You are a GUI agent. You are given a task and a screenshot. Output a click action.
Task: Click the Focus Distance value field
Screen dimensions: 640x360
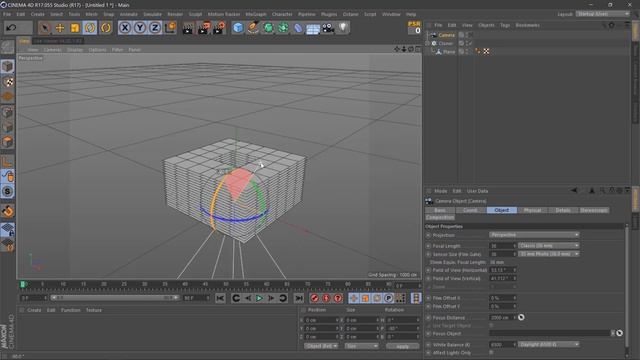click(502, 317)
